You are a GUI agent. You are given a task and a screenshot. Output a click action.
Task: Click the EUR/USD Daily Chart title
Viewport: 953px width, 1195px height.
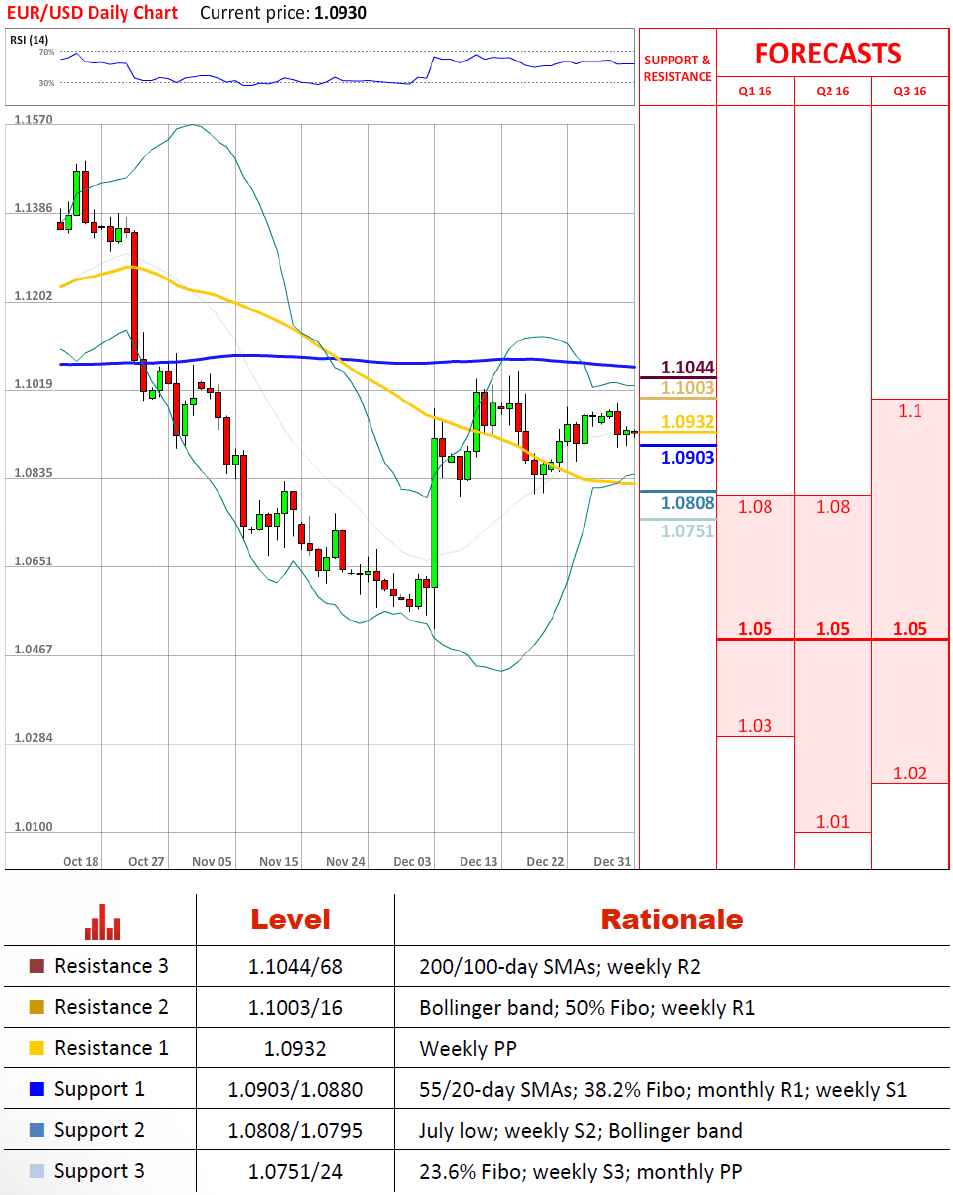[92, 13]
